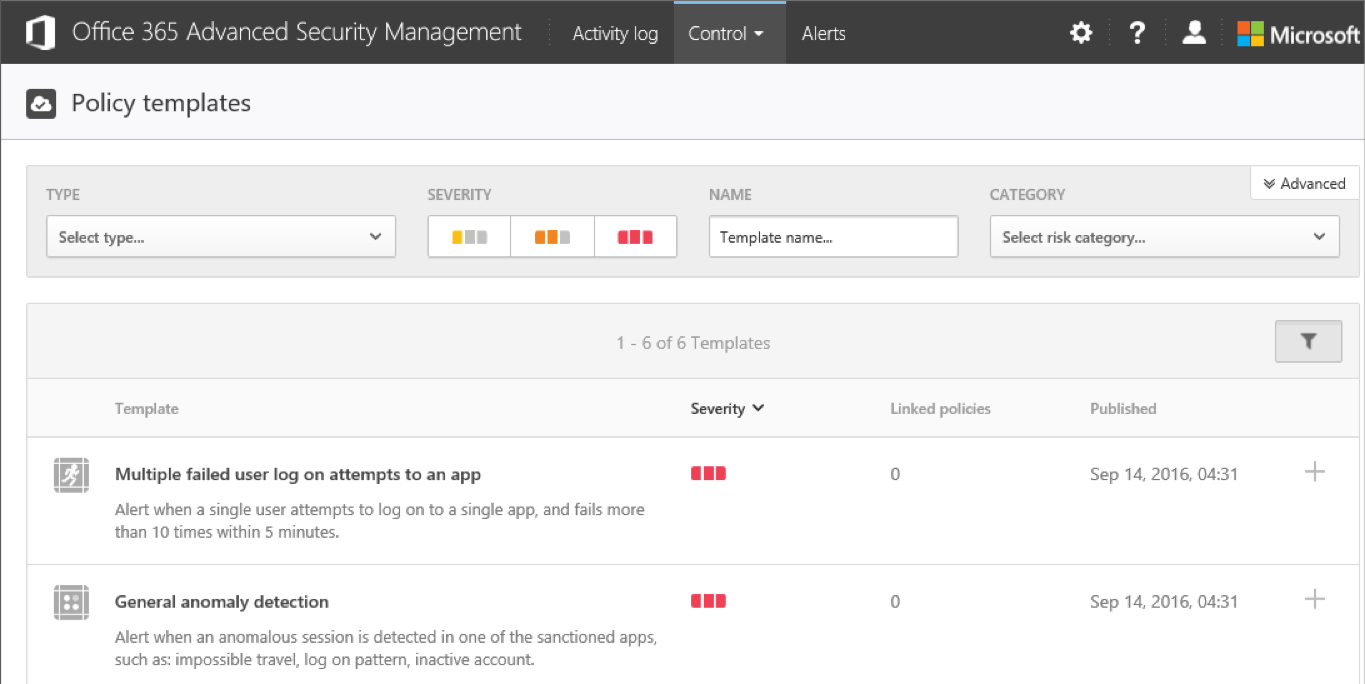Viewport: 1365px width, 684px height.
Task: Filter by low severity
Action: pyautogui.click(x=469, y=237)
